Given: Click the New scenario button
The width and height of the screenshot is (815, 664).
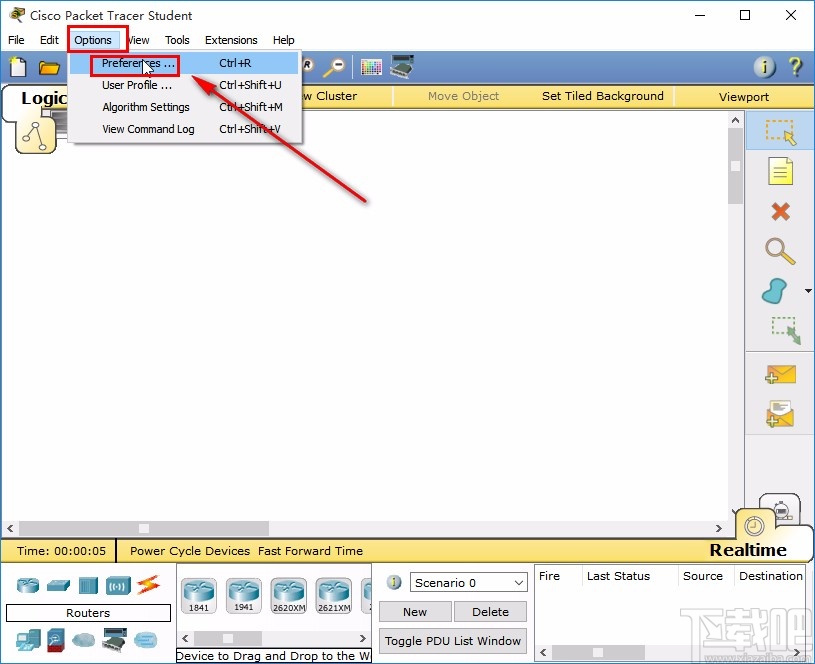Looking at the screenshot, I should (x=415, y=611).
